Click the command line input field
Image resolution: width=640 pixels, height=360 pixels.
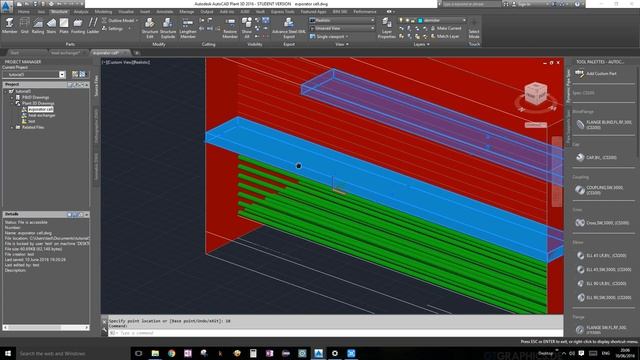[x=335, y=333]
